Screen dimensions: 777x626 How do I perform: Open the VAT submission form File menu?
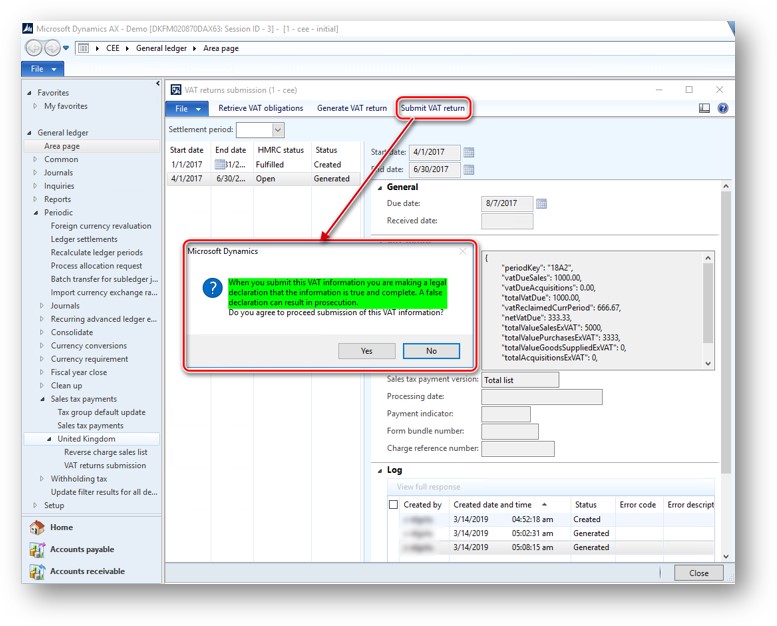[x=187, y=109]
